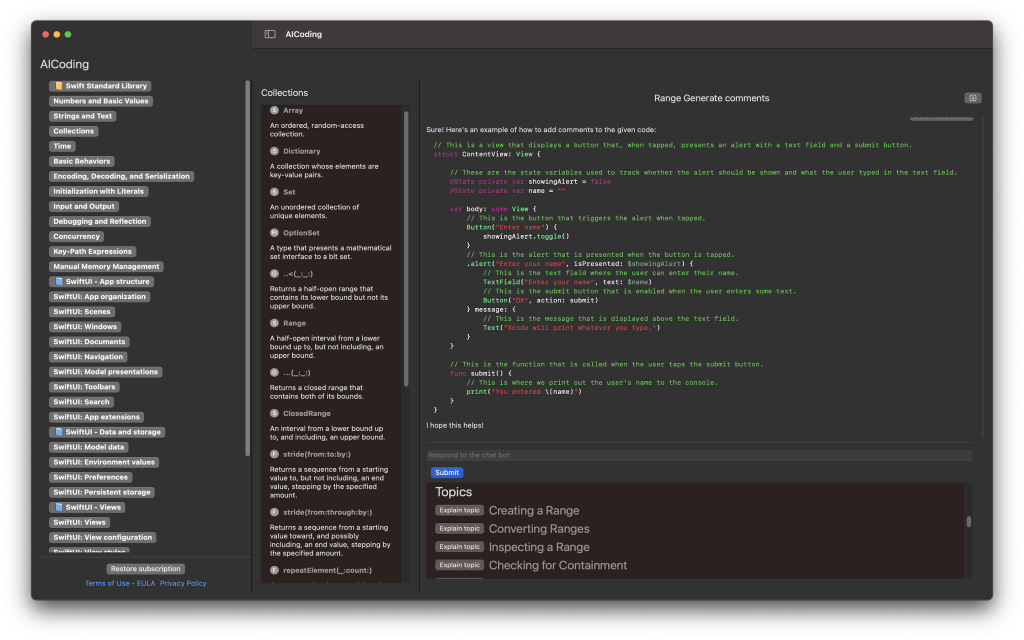Screen dimensions: 1024x640
Task: Click the Topics panel scrollbar
Action: (x=968, y=522)
